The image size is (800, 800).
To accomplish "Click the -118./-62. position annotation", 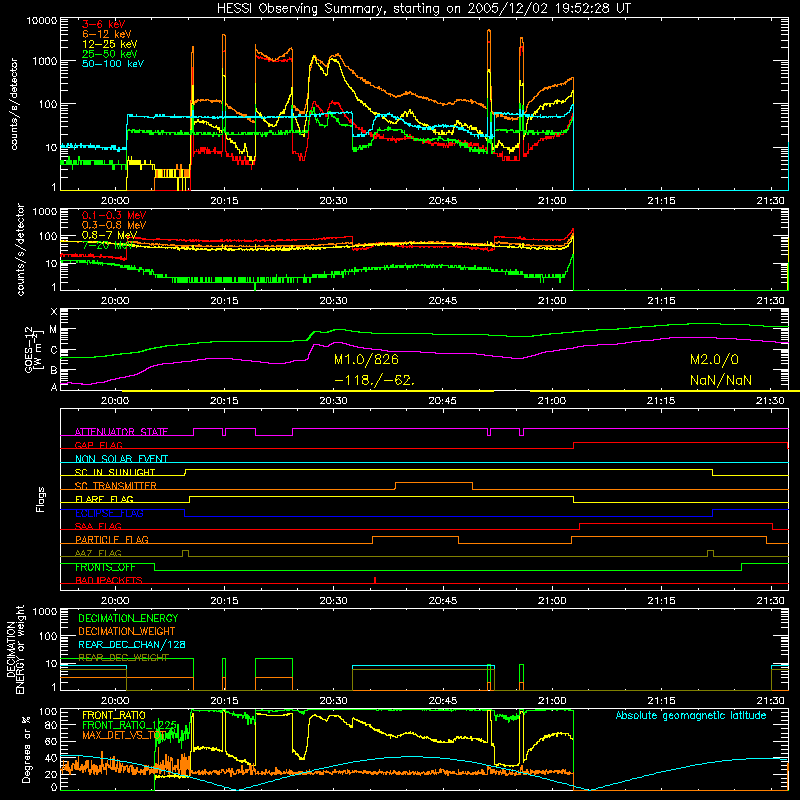I will tap(374, 381).
